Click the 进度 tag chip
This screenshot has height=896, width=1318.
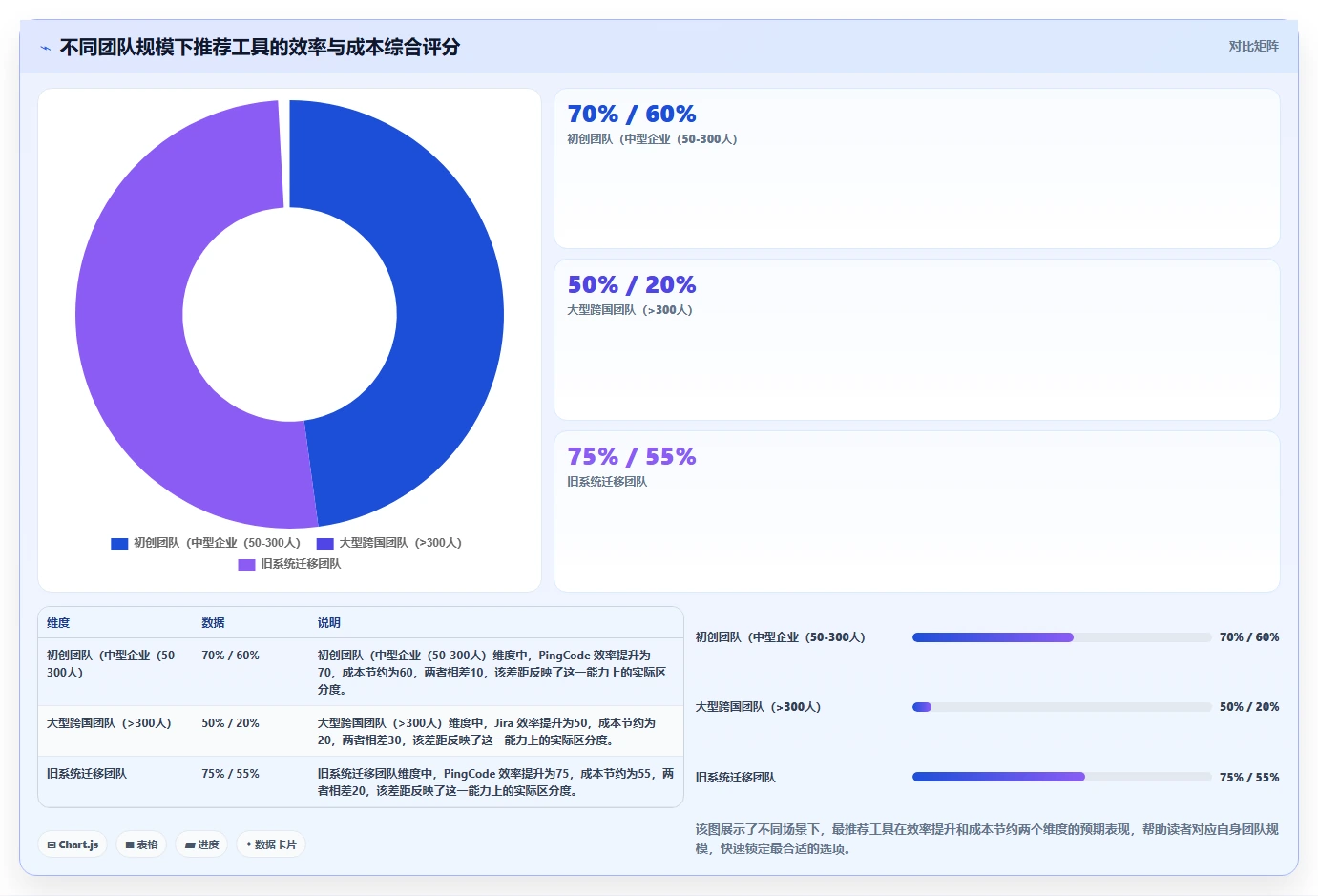click(201, 844)
